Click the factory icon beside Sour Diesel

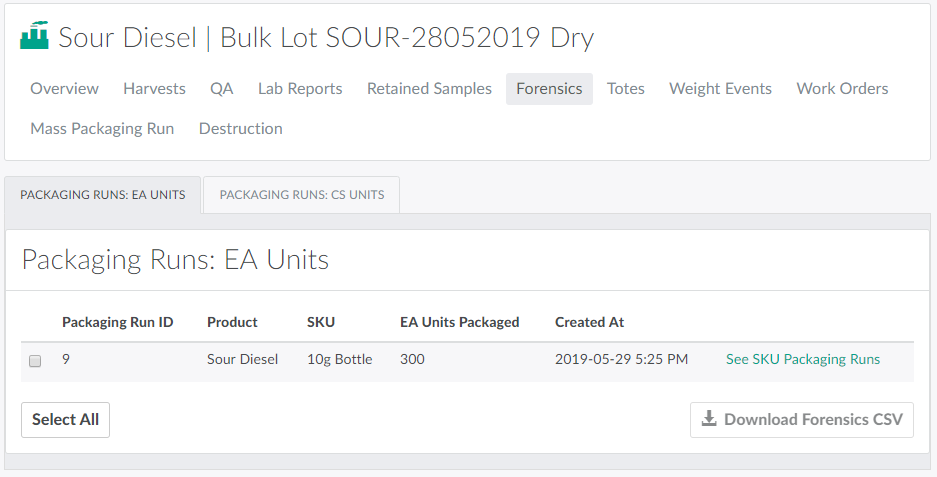[34, 37]
